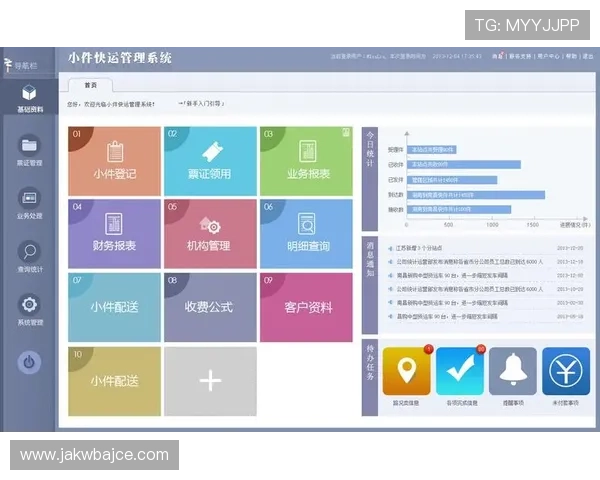
Task: Click the 小件快运管理系统 title
Action: point(120,58)
